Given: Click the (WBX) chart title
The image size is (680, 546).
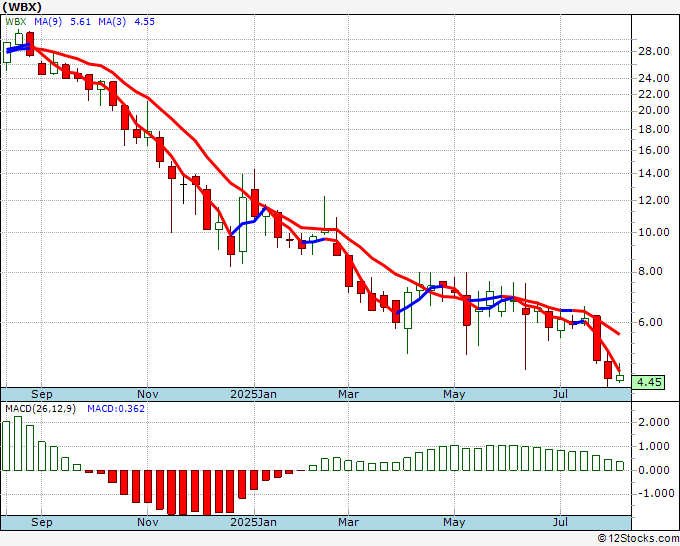Looking at the screenshot, I should click(22, 7).
